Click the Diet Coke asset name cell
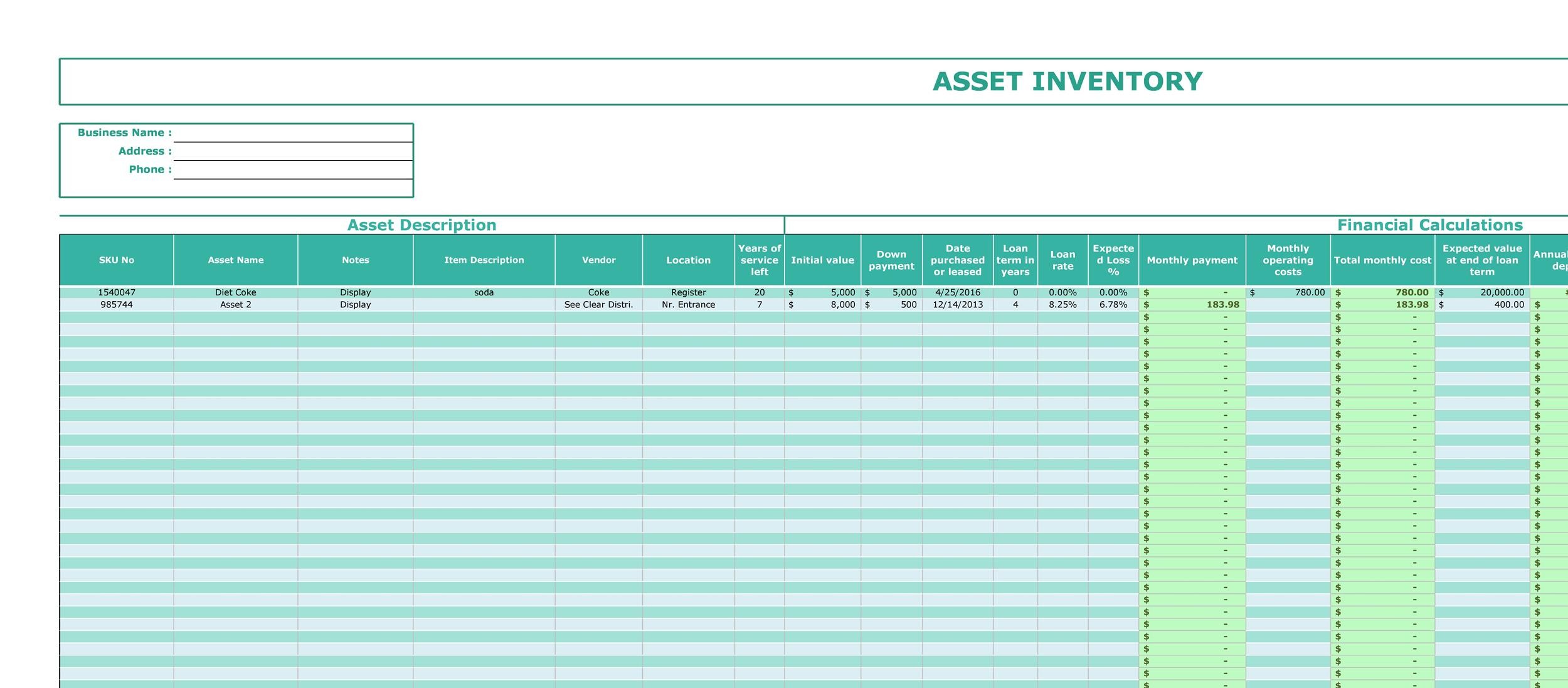 click(236, 292)
